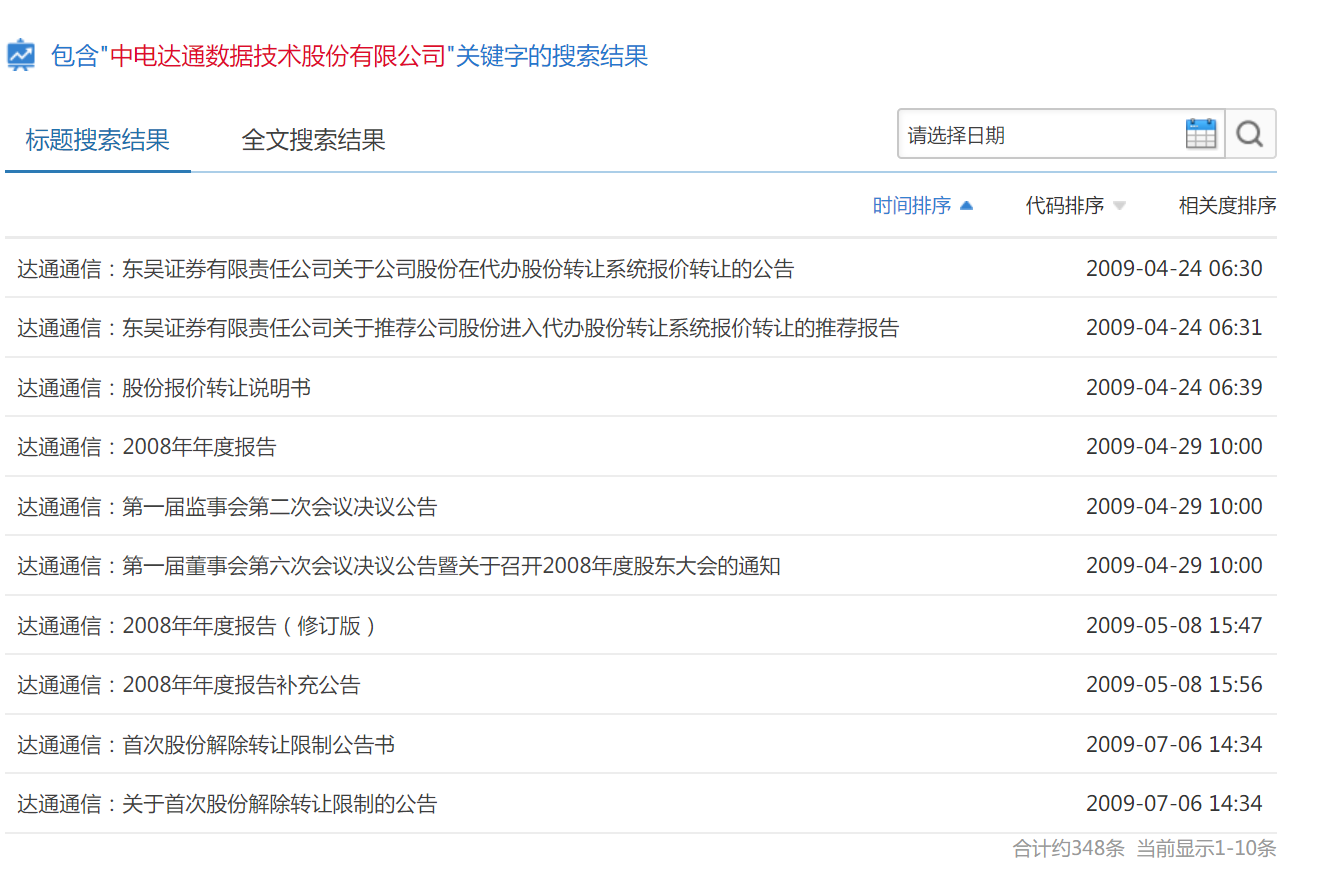The height and width of the screenshot is (872, 1344).
Task: Sort results by 时间排序
Action: (912, 206)
